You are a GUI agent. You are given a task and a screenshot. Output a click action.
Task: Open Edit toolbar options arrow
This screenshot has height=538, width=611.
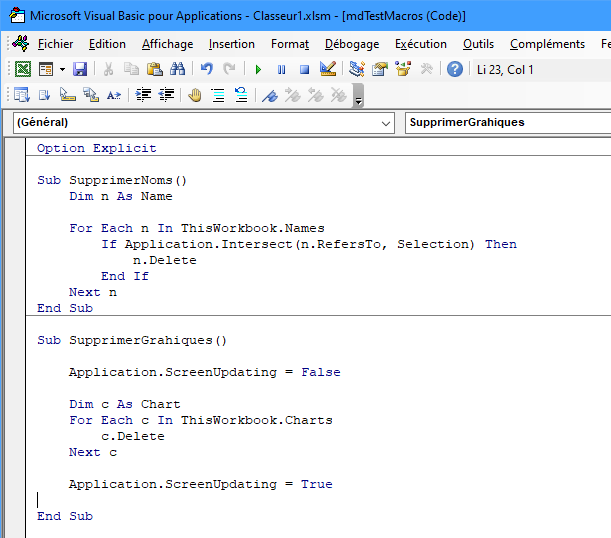coord(358,95)
